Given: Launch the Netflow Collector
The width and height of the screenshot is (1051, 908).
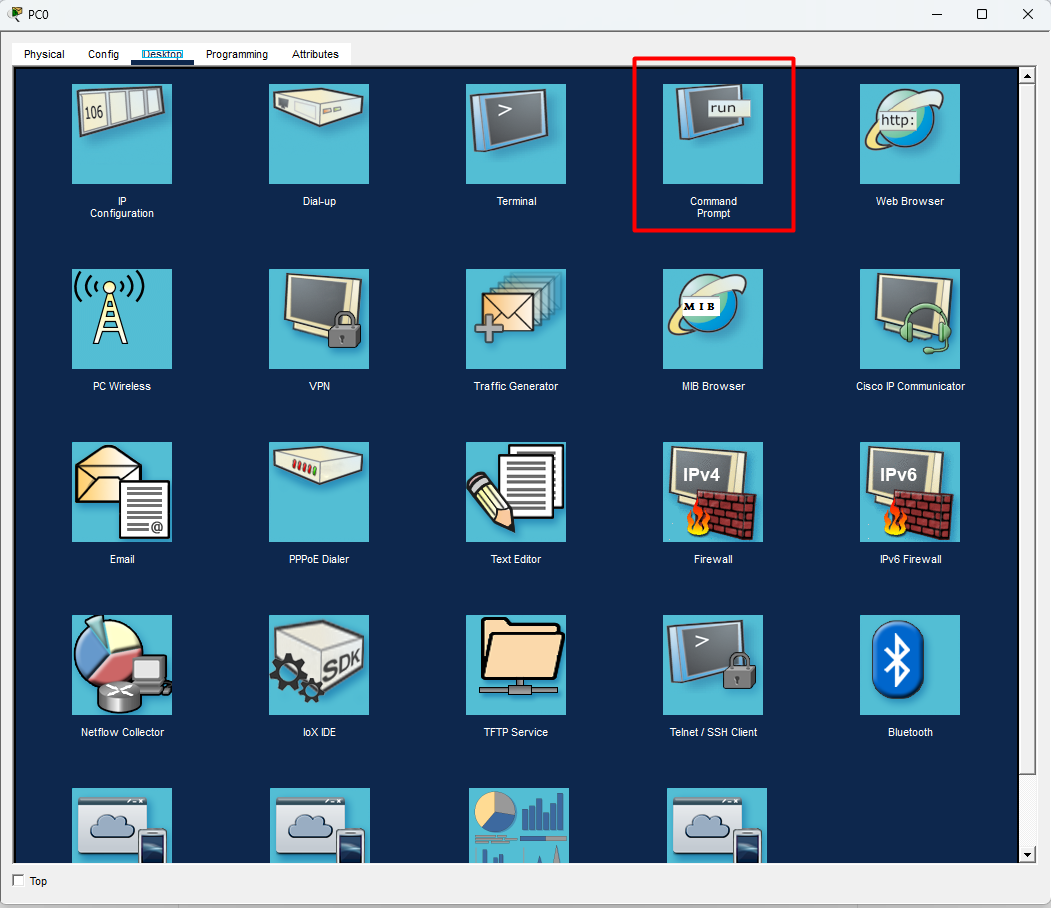Looking at the screenshot, I should (122, 665).
